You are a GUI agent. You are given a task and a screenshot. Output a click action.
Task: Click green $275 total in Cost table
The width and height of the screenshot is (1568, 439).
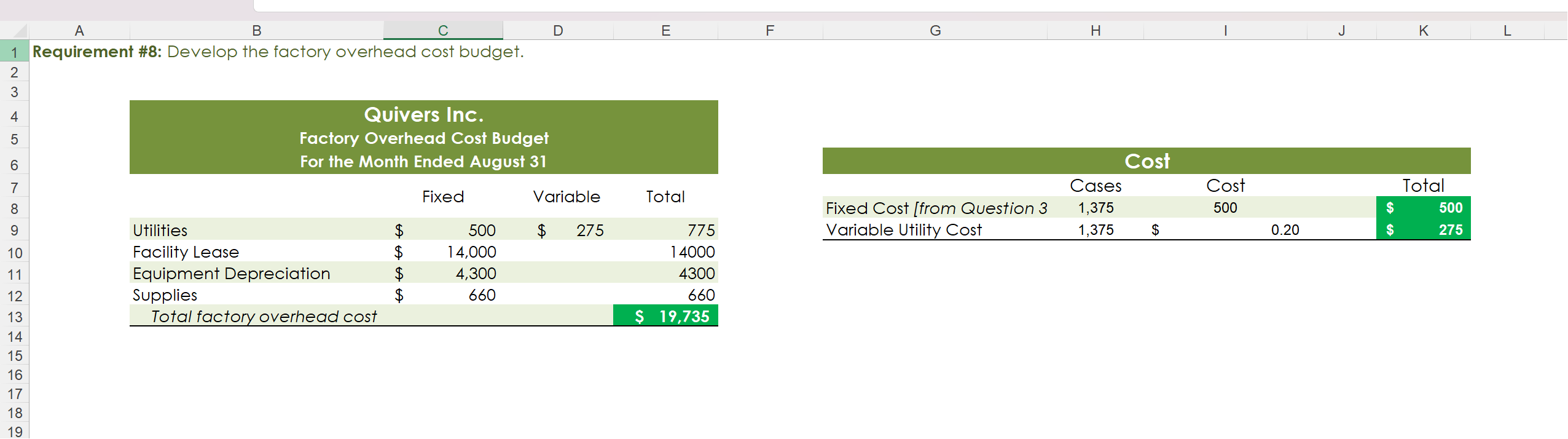coord(1424,230)
